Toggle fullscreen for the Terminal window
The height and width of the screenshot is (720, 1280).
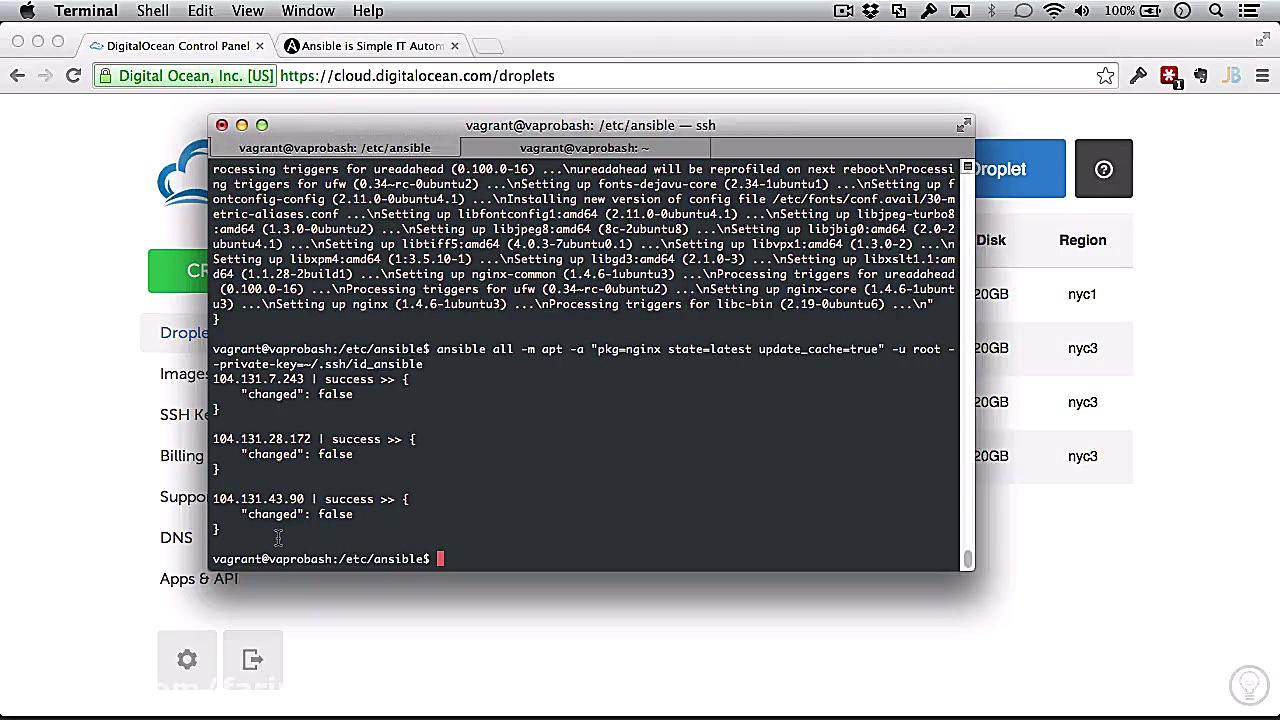[963, 125]
